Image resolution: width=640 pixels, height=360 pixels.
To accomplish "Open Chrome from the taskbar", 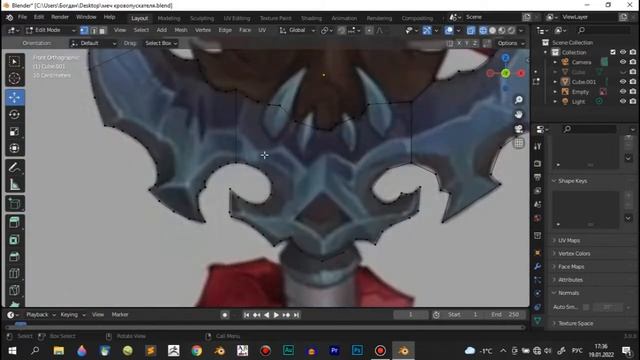I will 197,351.
